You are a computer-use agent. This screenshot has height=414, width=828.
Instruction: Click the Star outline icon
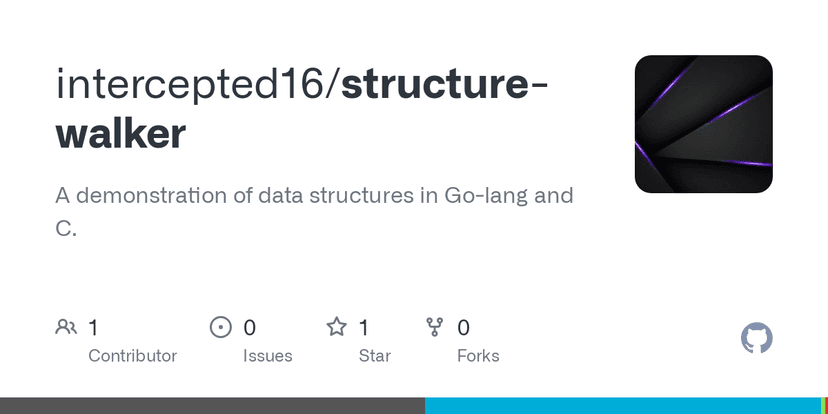tap(337, 327)
